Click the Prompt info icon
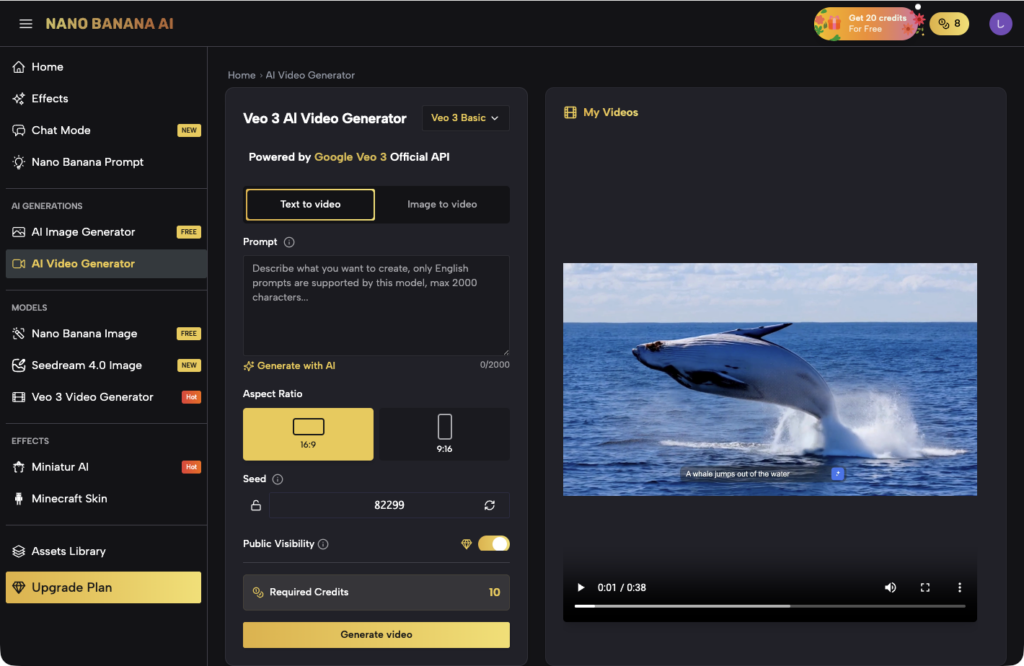The width and height of the screenshot is (1024, 666). point(289,242)
